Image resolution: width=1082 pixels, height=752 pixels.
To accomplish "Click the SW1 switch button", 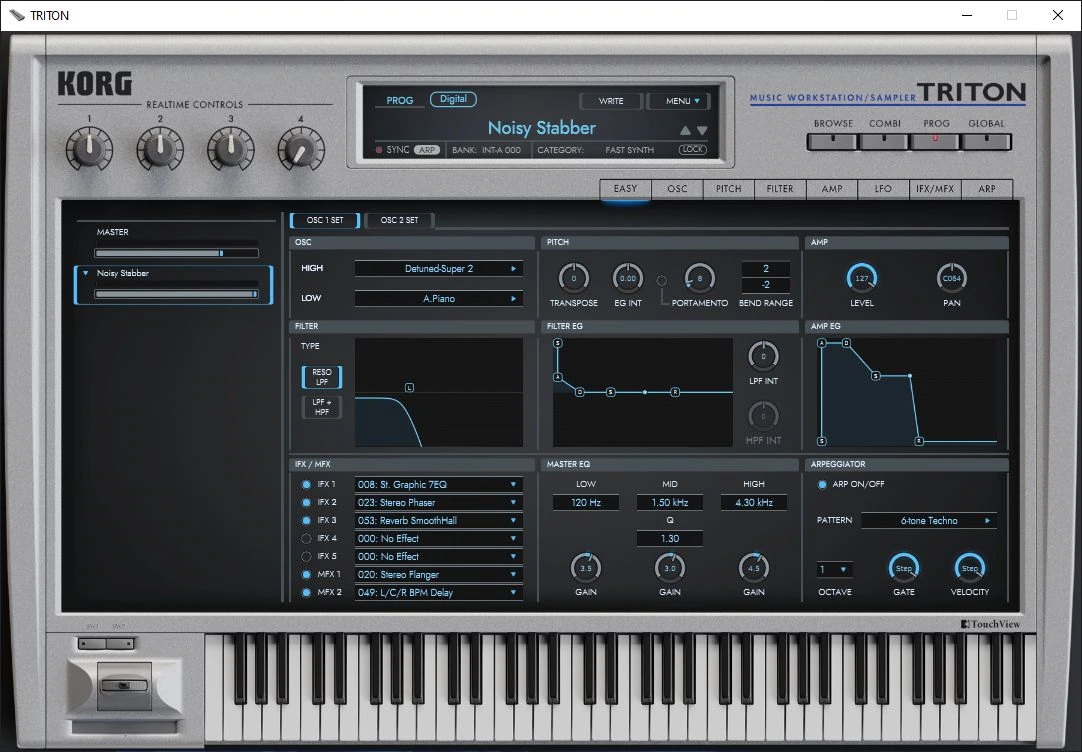I will (x=92, y=644).
